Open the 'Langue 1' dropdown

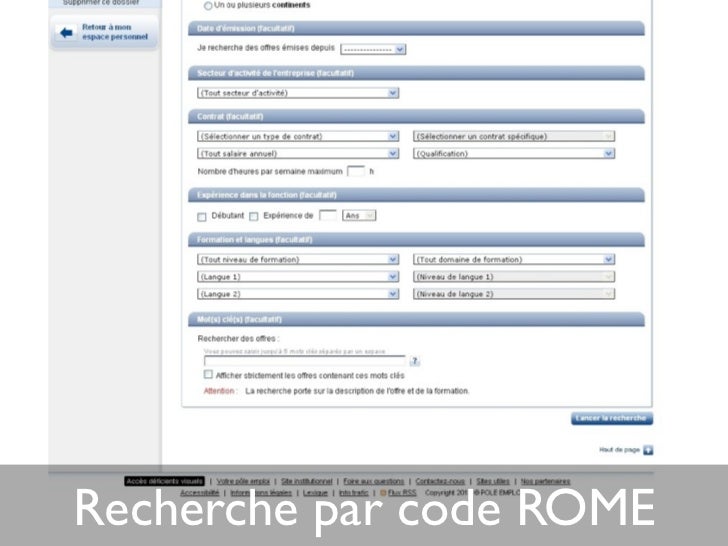pos(298,277)
